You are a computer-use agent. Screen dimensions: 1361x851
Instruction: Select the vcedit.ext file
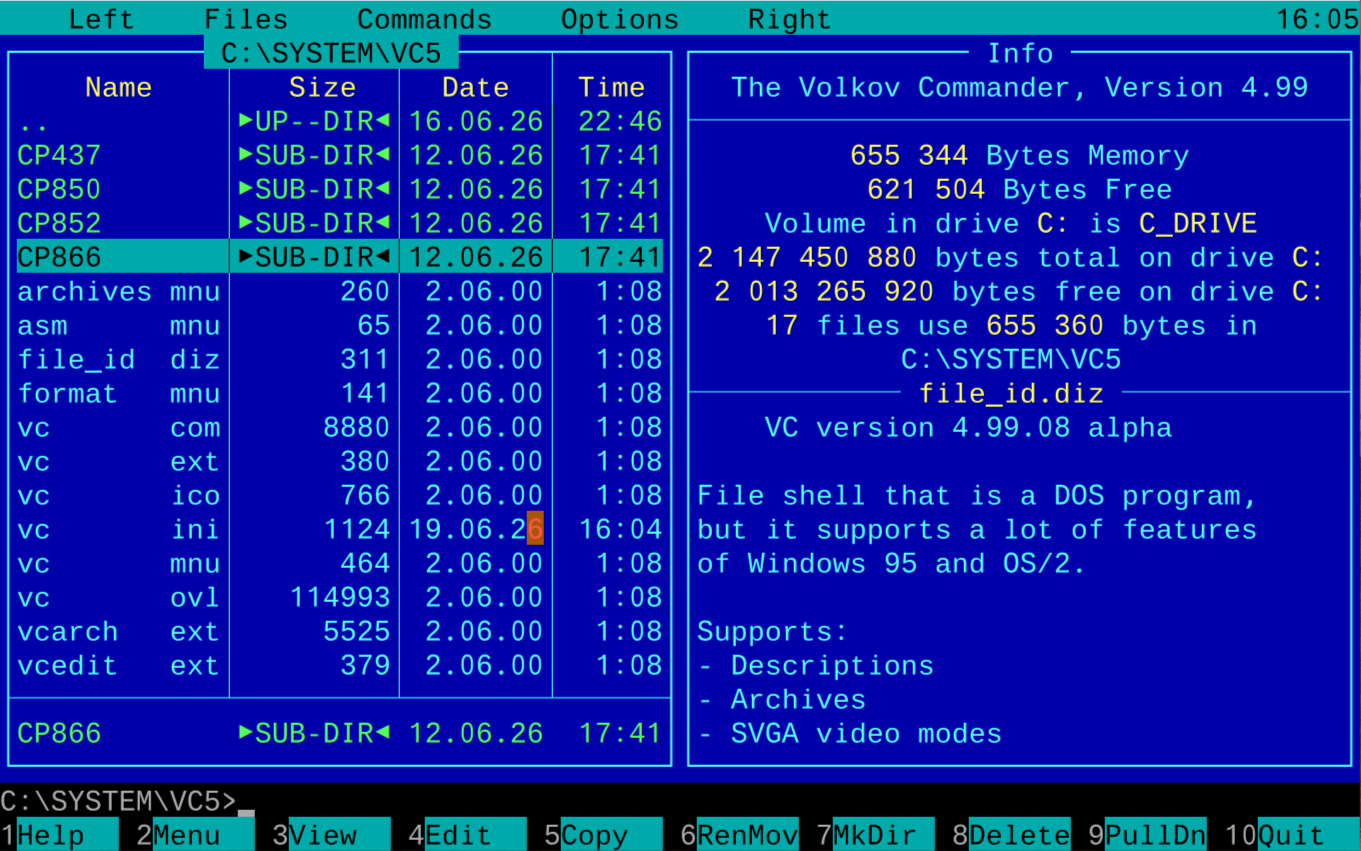[x=340, y=666]
